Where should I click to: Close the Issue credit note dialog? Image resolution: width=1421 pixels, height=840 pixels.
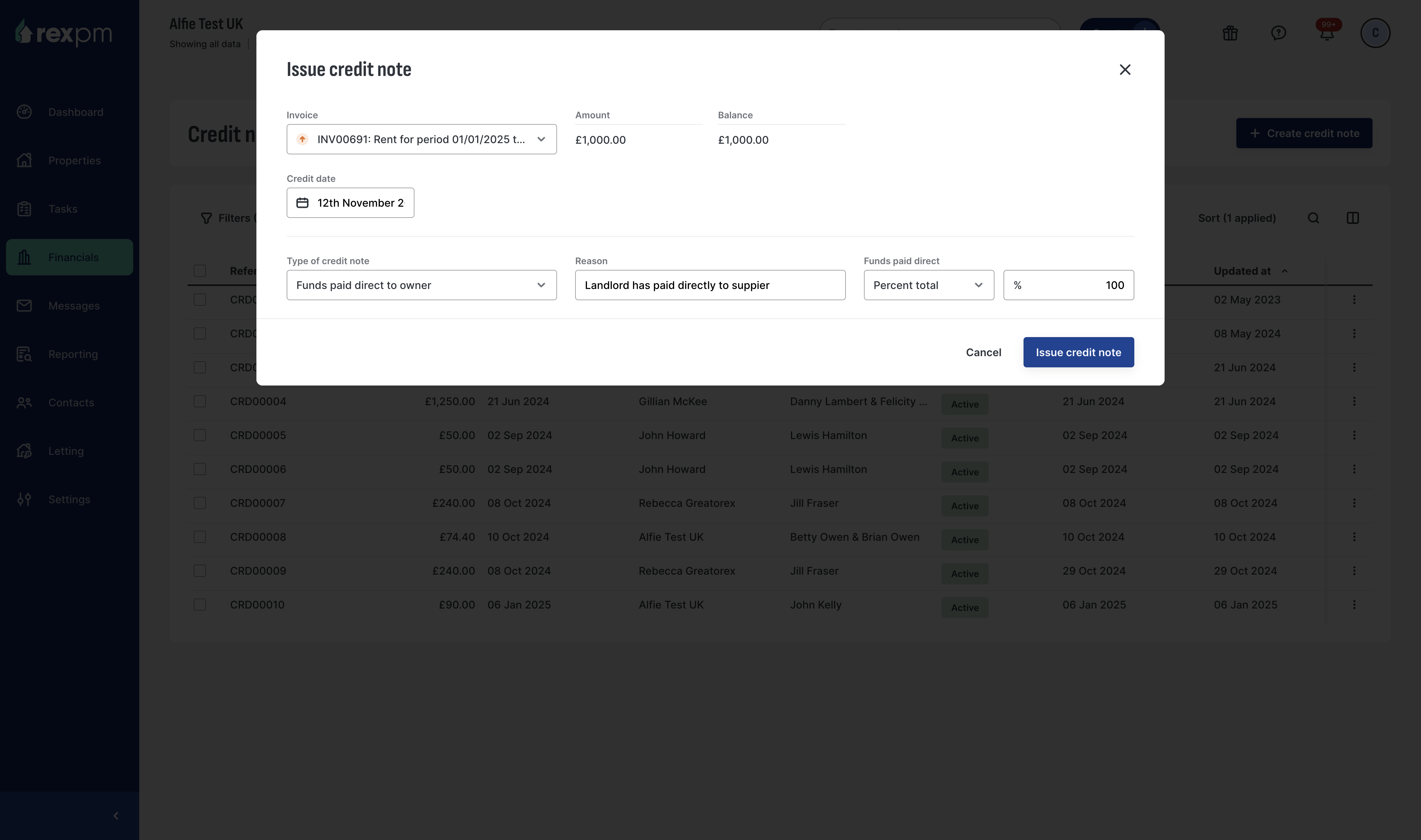coord(1124,70)
